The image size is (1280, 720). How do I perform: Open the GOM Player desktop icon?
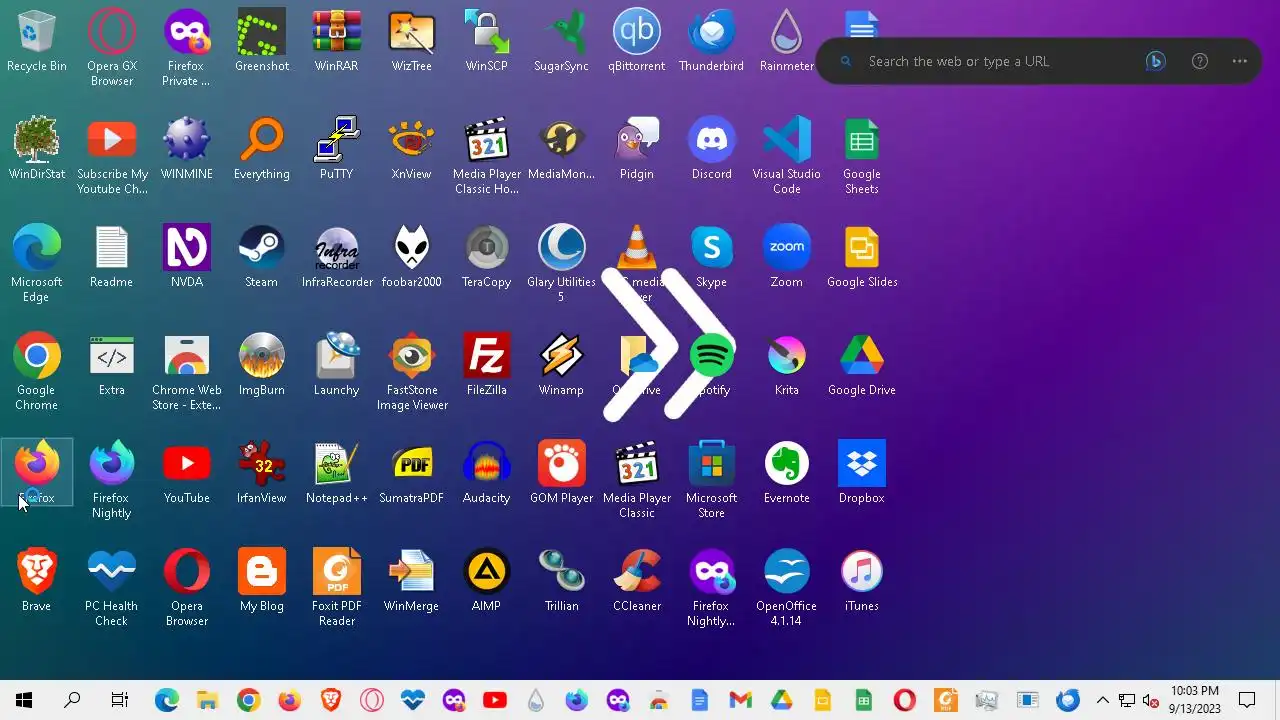tap(561, 474)
